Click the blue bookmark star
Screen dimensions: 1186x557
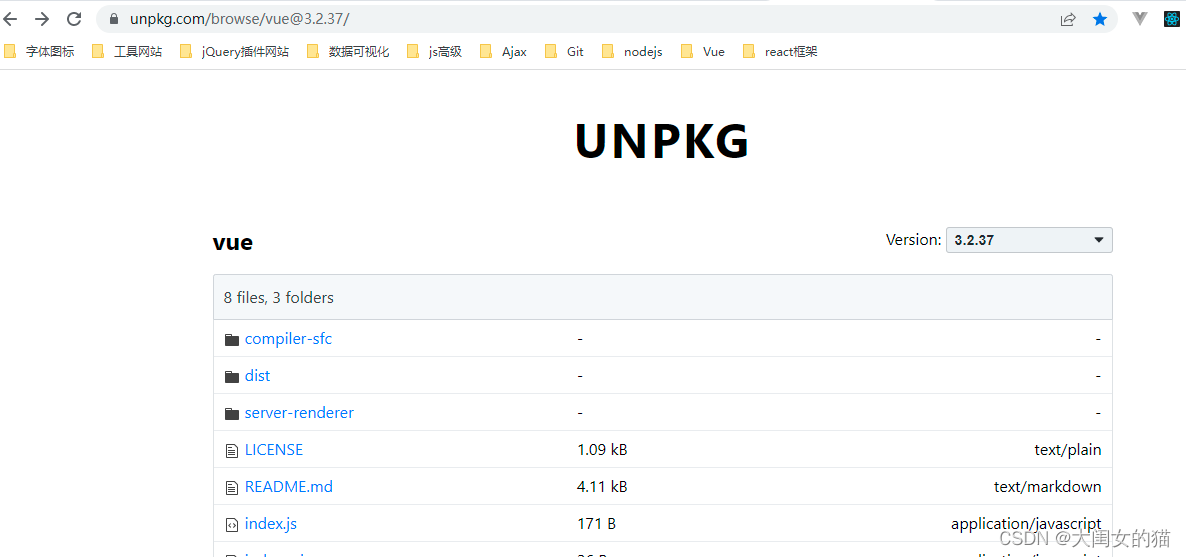(1100, 20)
